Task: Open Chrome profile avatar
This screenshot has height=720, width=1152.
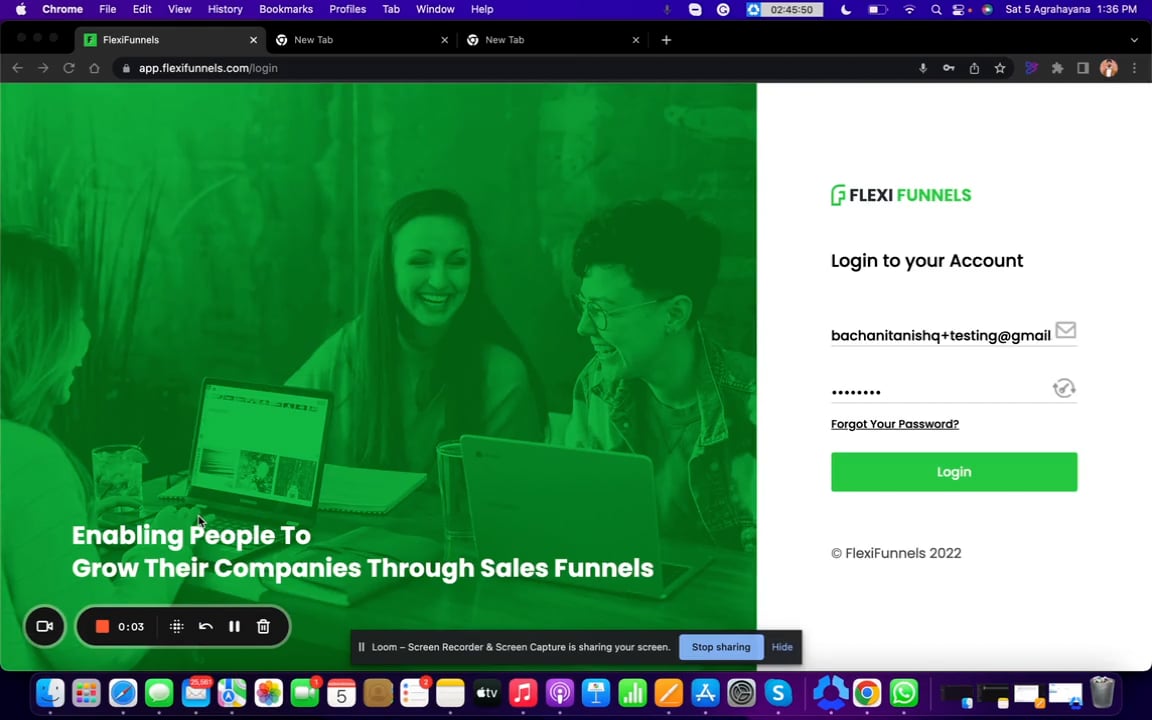Action: (1109, 68)
